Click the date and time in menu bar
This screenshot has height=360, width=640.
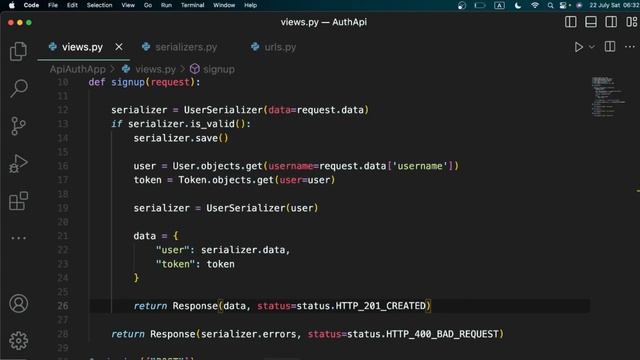pos(614,5)
